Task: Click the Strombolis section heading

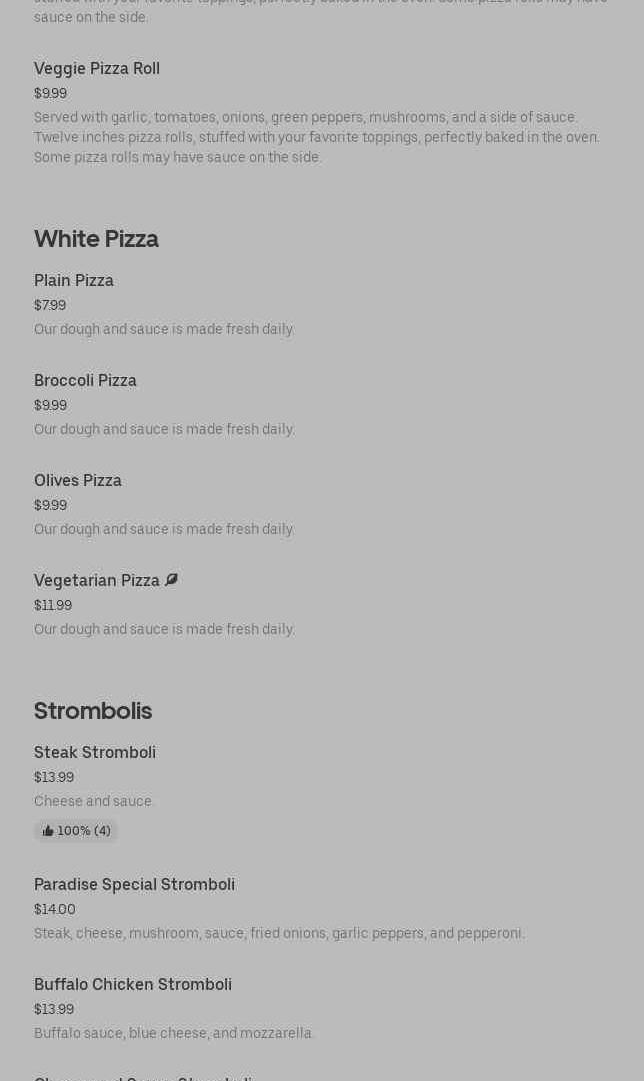Action: [93, 711]
